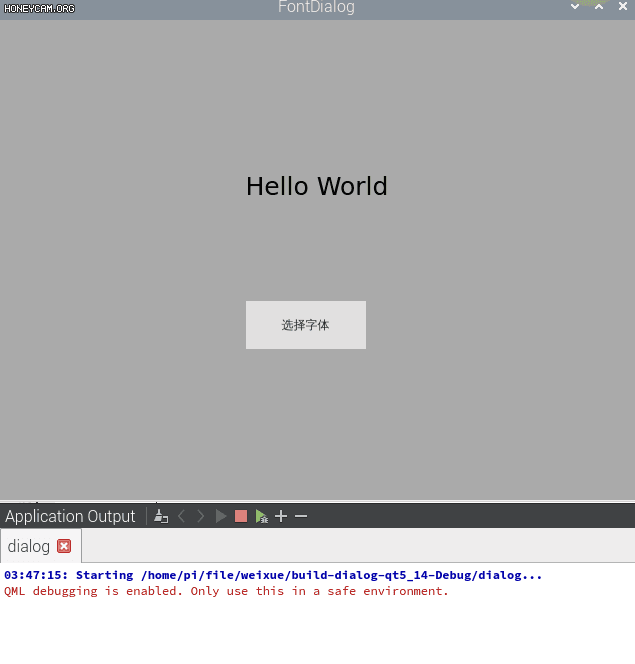Viewport: 635px width, 664px height.
Task: Close the FontDialog window
Action: point(622,7)
